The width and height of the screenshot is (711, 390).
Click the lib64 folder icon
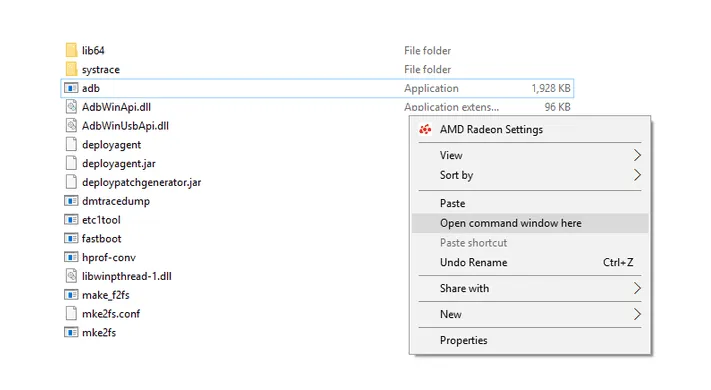[x=71, y=50]
